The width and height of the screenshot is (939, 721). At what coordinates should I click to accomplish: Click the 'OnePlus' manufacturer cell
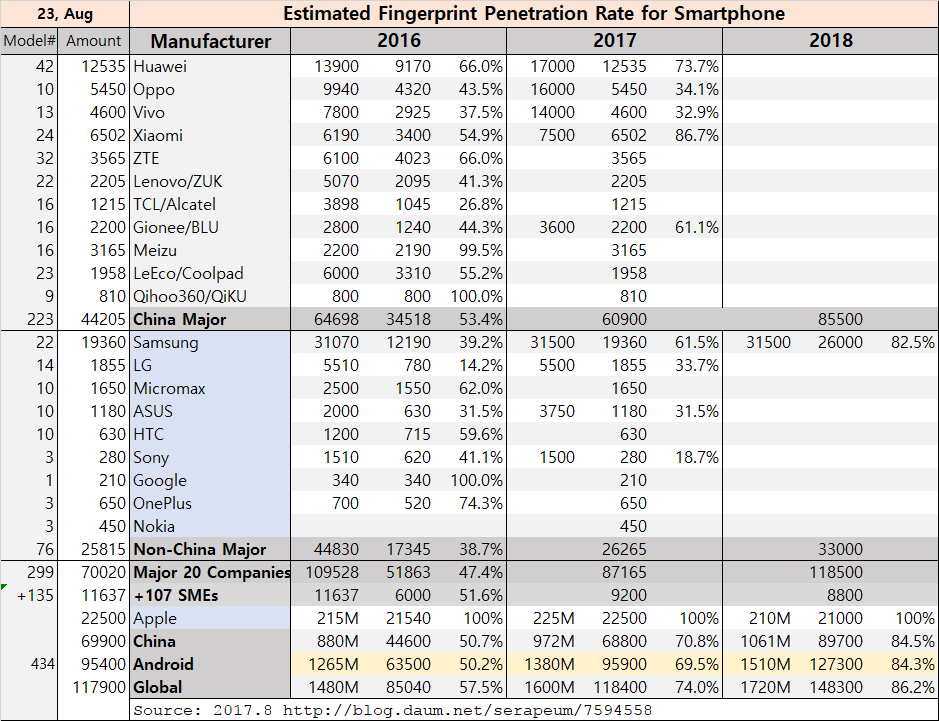point(210,504)
